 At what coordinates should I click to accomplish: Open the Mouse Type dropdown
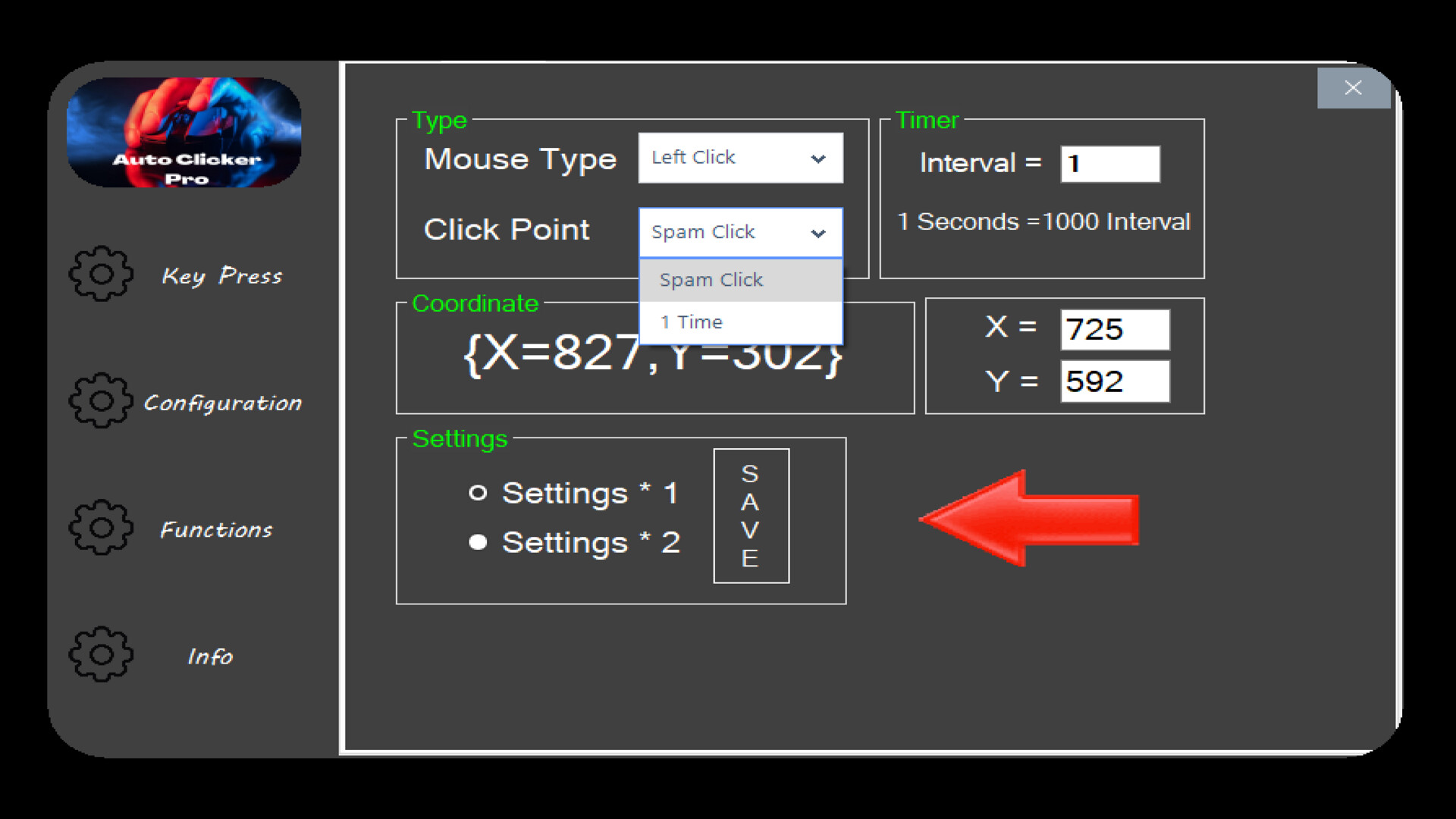point(740,158)
